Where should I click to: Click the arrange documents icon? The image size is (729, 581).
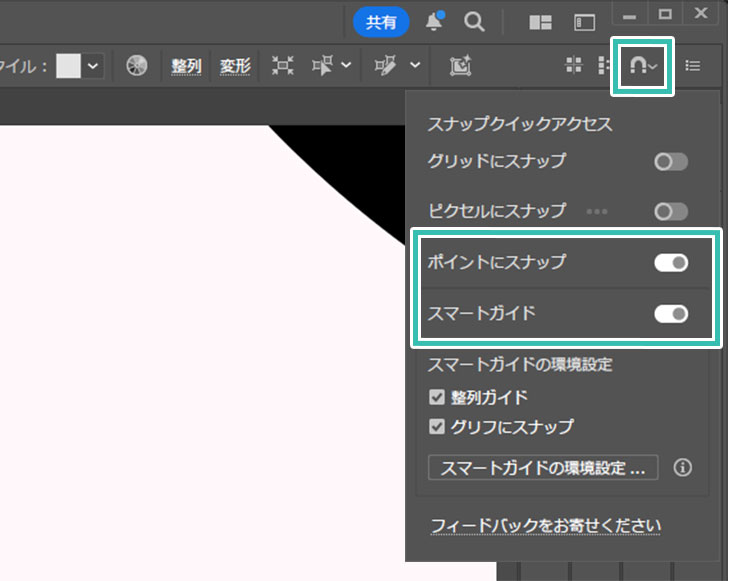coord(541,22)
